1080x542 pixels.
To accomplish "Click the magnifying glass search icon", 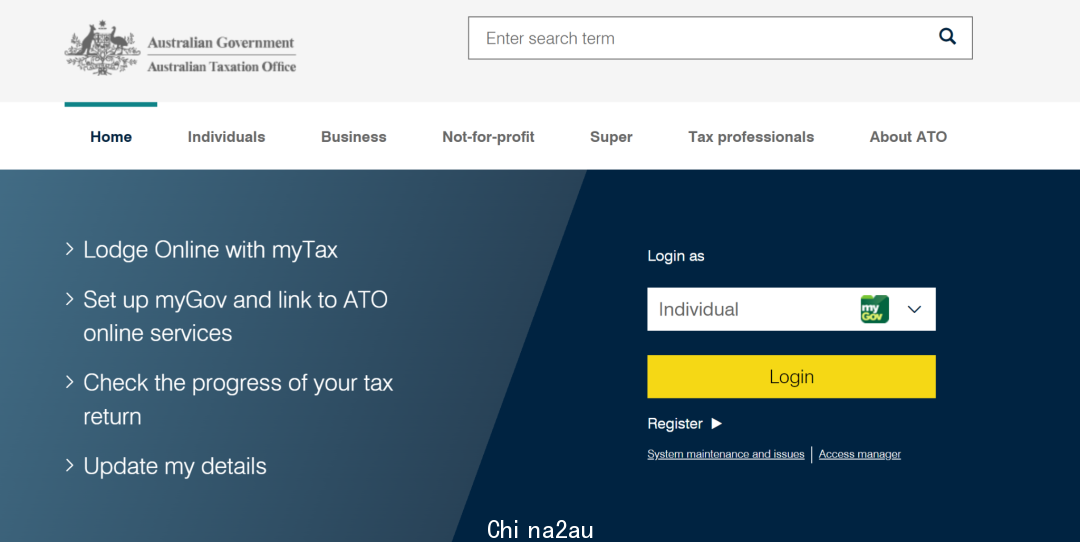I will pos(948,37).
